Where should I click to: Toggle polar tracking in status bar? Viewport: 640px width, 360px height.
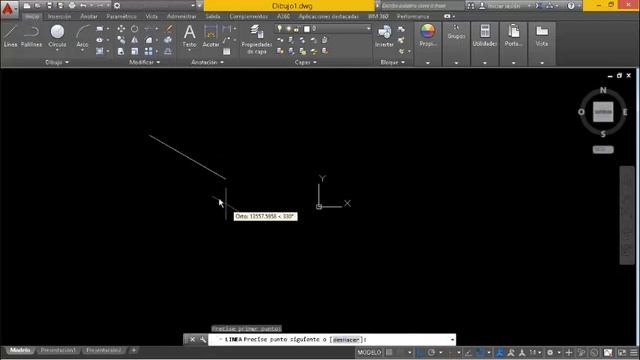pyautogui.click(x=431, y=352)
